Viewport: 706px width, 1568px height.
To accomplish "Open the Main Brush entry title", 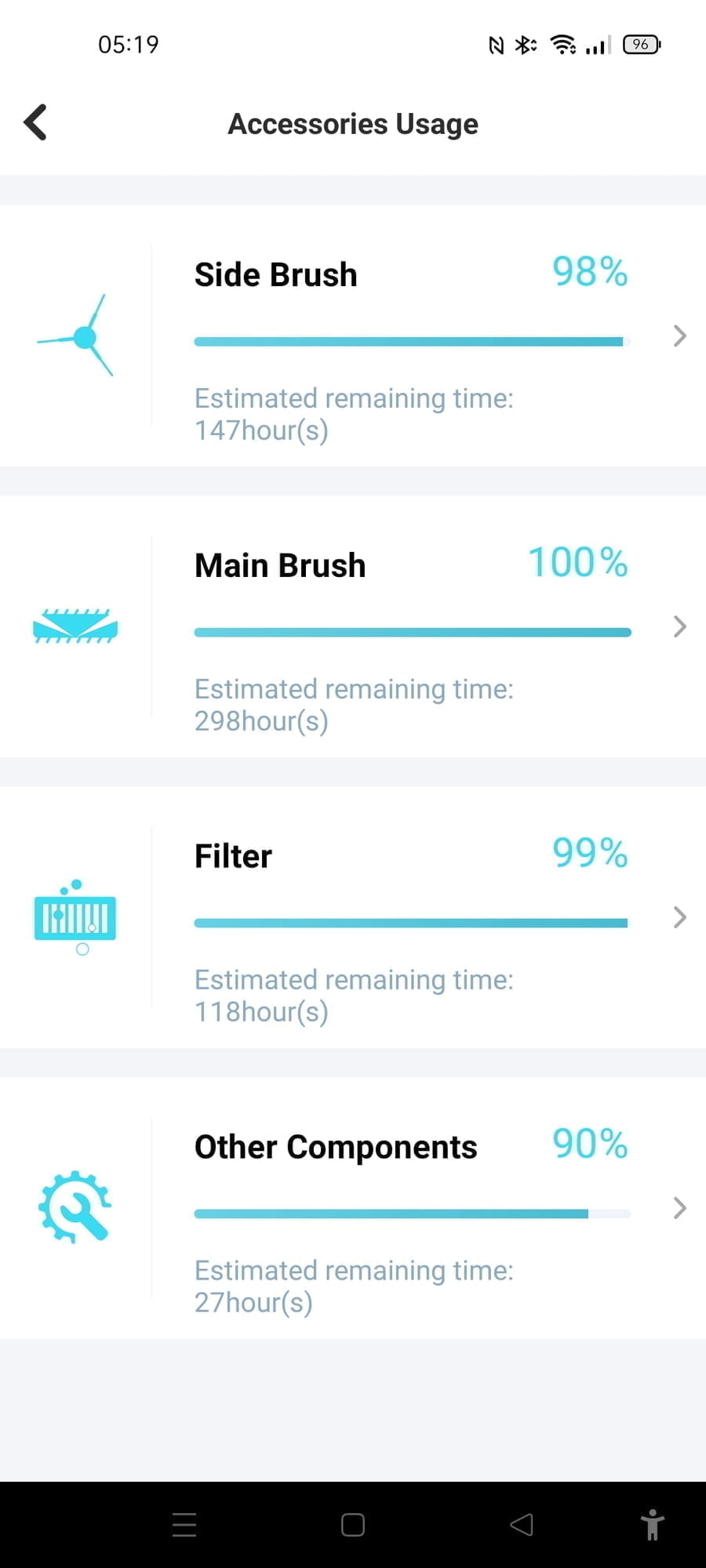I will pos(280,565).
